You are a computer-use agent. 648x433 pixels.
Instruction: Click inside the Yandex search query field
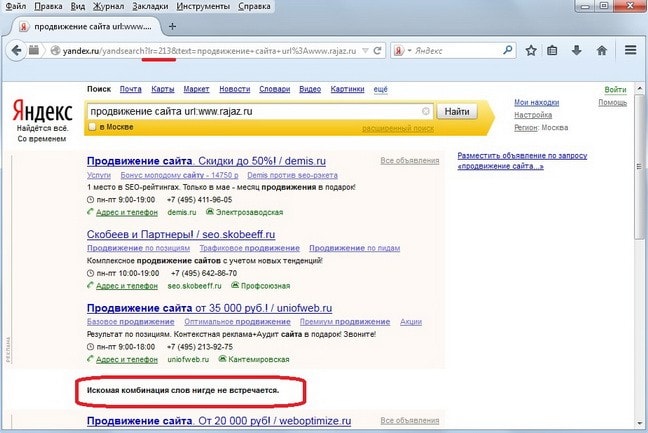coord(250,111)
